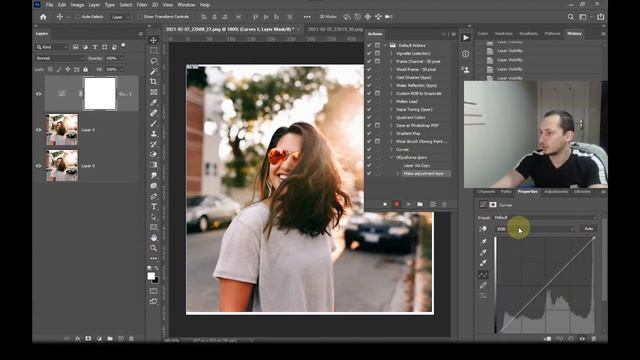Select the Brush tool
Image resolution: width=640 pixels, height=360 pixels.
point(153,123)
